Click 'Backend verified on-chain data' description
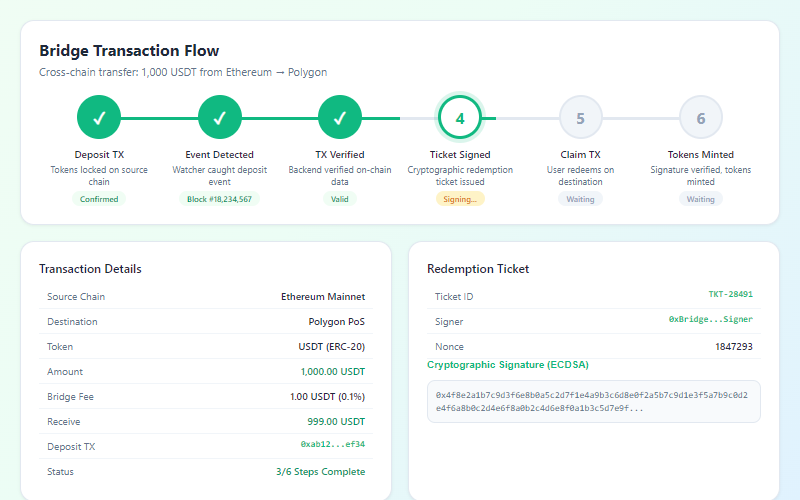The image size is (800, 500). [x=340, y=176]
